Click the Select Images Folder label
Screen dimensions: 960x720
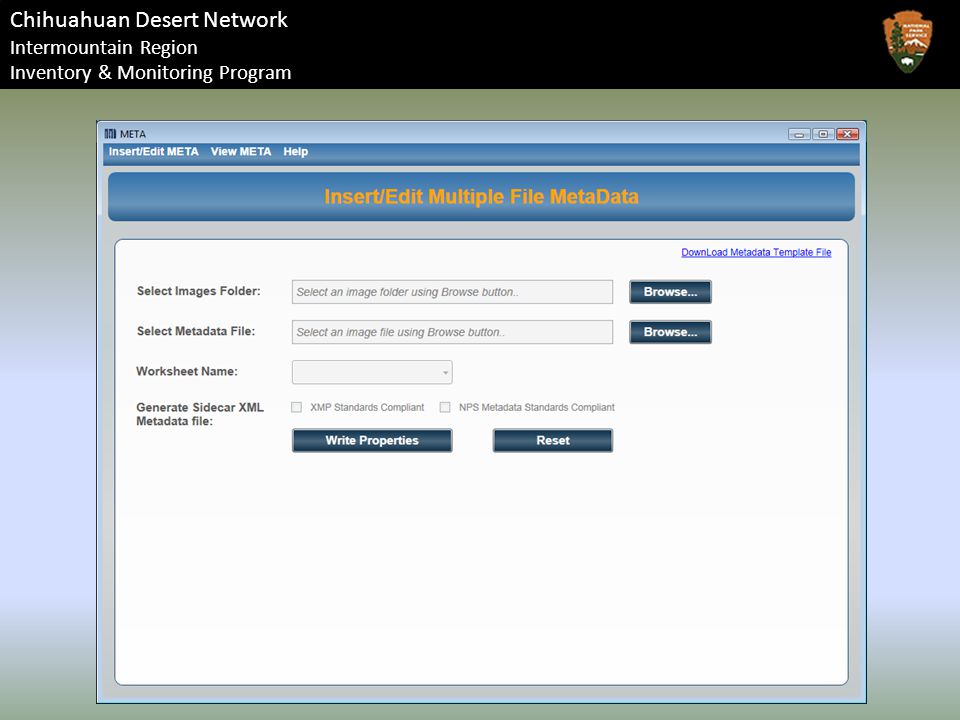[x=198, y=291]
